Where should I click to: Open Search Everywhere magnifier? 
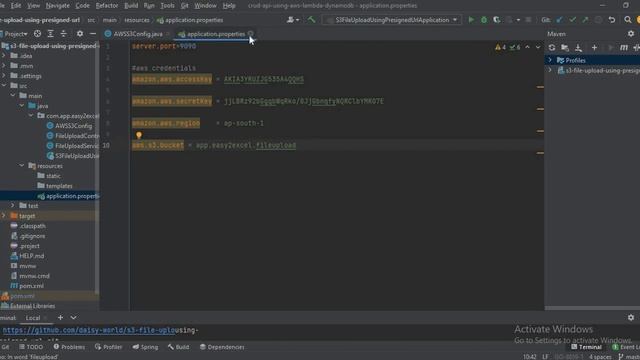[x=627, y=20]
